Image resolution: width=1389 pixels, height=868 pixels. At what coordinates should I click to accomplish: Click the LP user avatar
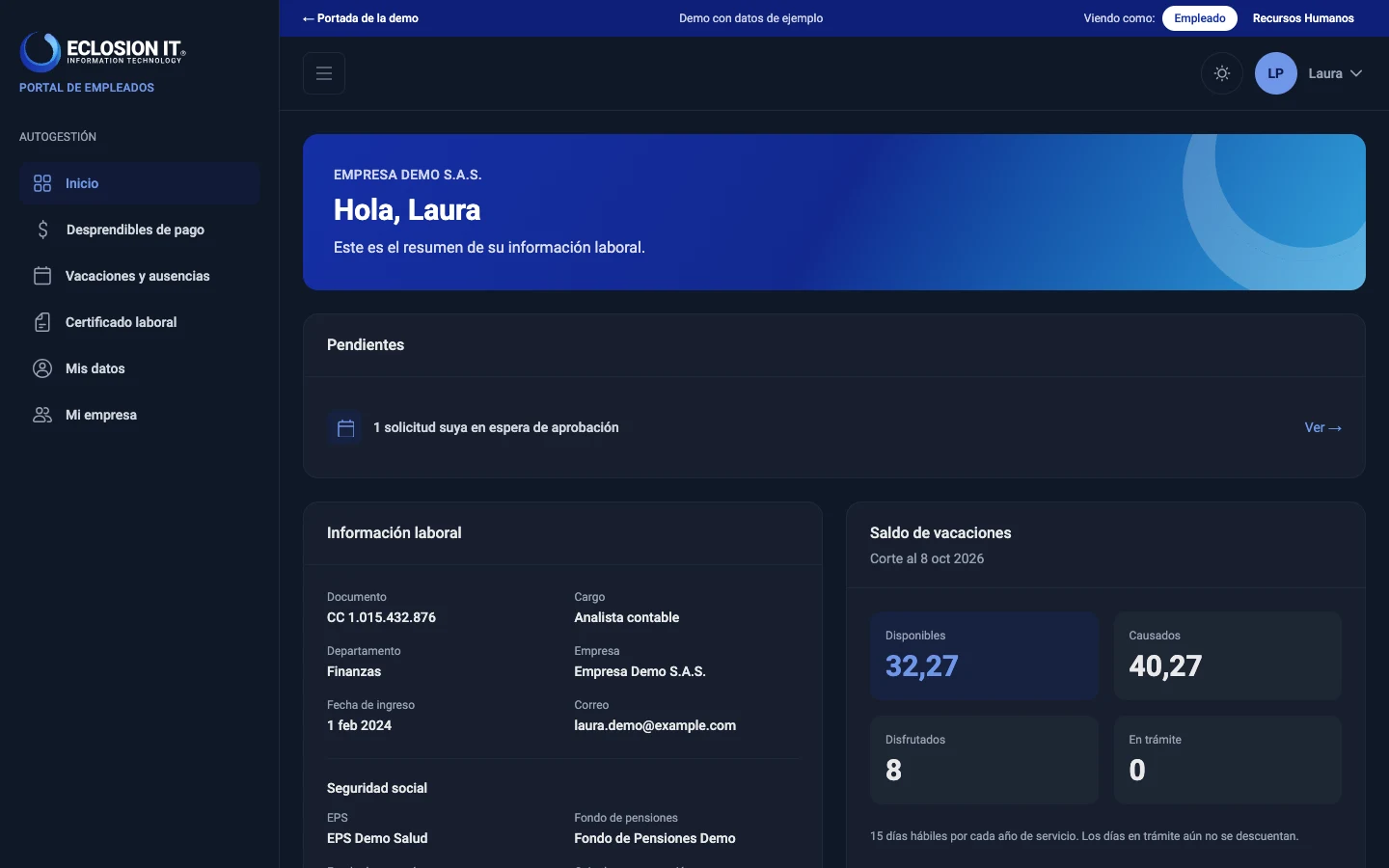point(1276,73)
